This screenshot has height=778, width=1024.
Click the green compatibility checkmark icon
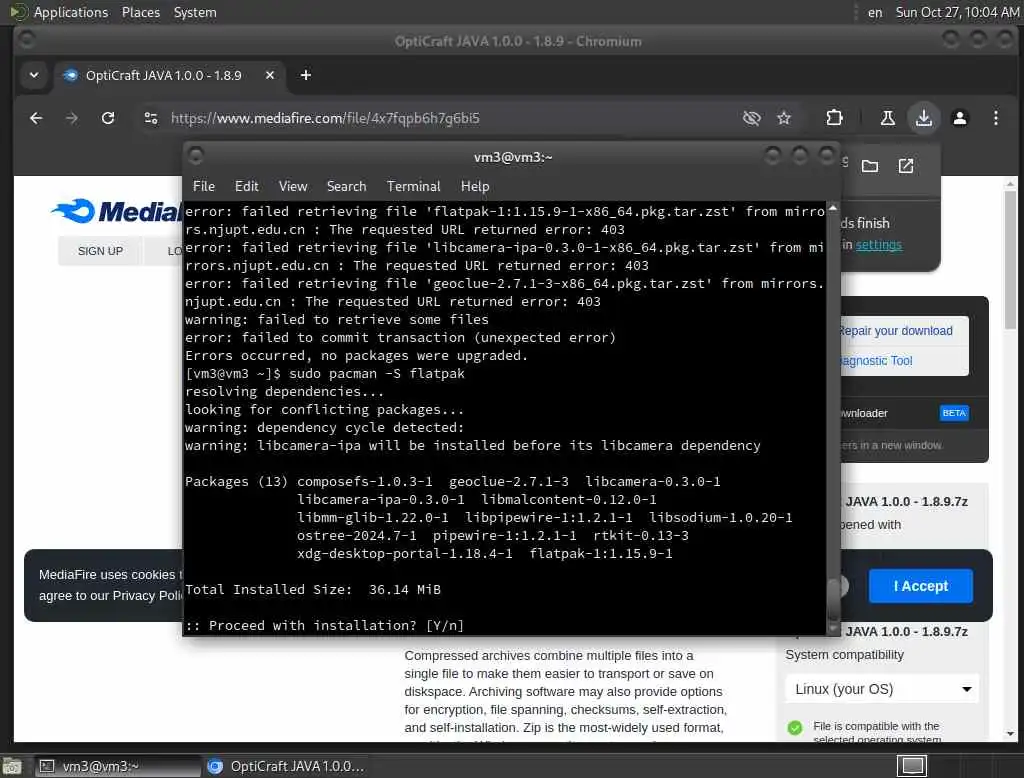[x=795, y=727]
